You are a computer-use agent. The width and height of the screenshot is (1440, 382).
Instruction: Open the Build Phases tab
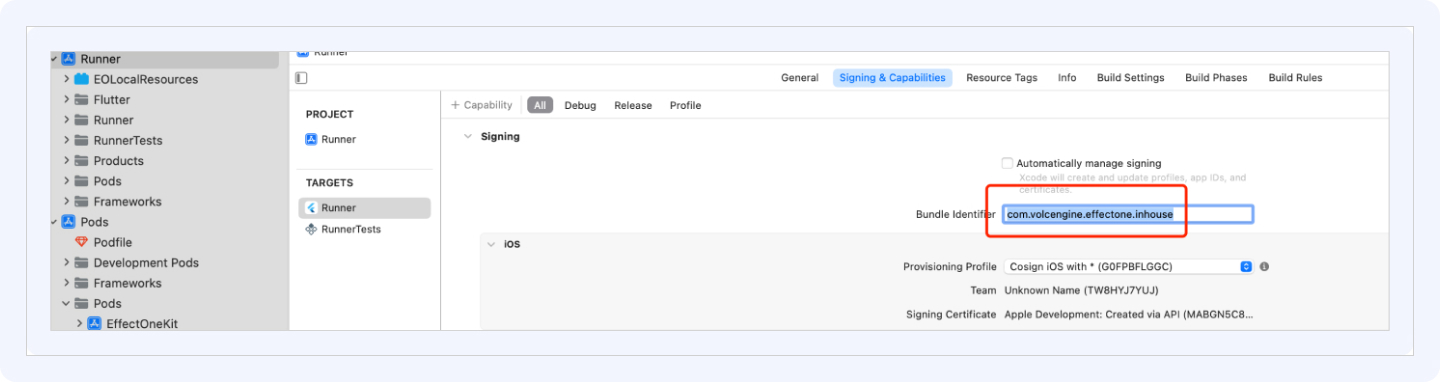tap(1216, 78)
